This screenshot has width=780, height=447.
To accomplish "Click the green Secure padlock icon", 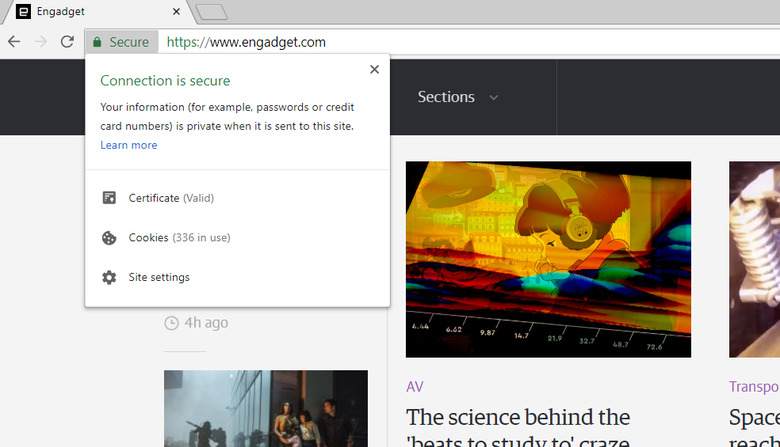I will (97, 42).
